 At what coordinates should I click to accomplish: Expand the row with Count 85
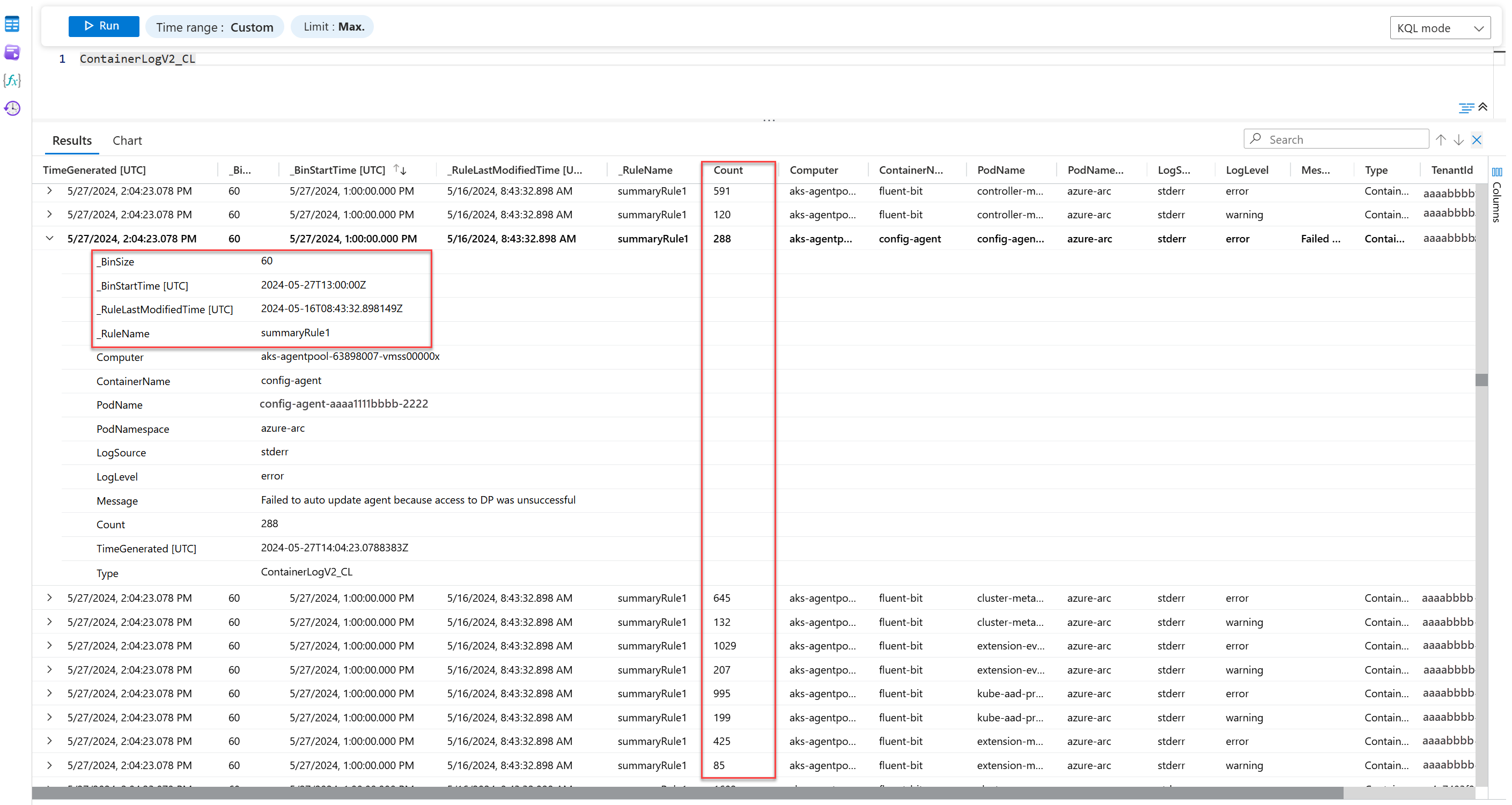[49, 766]
